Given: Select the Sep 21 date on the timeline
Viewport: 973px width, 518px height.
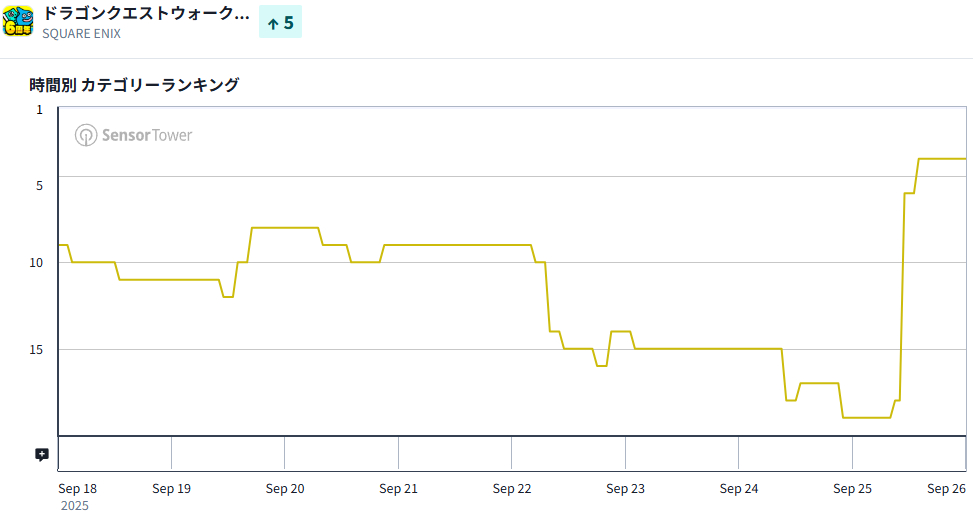Looking at the screenshot, I should 398,489.
